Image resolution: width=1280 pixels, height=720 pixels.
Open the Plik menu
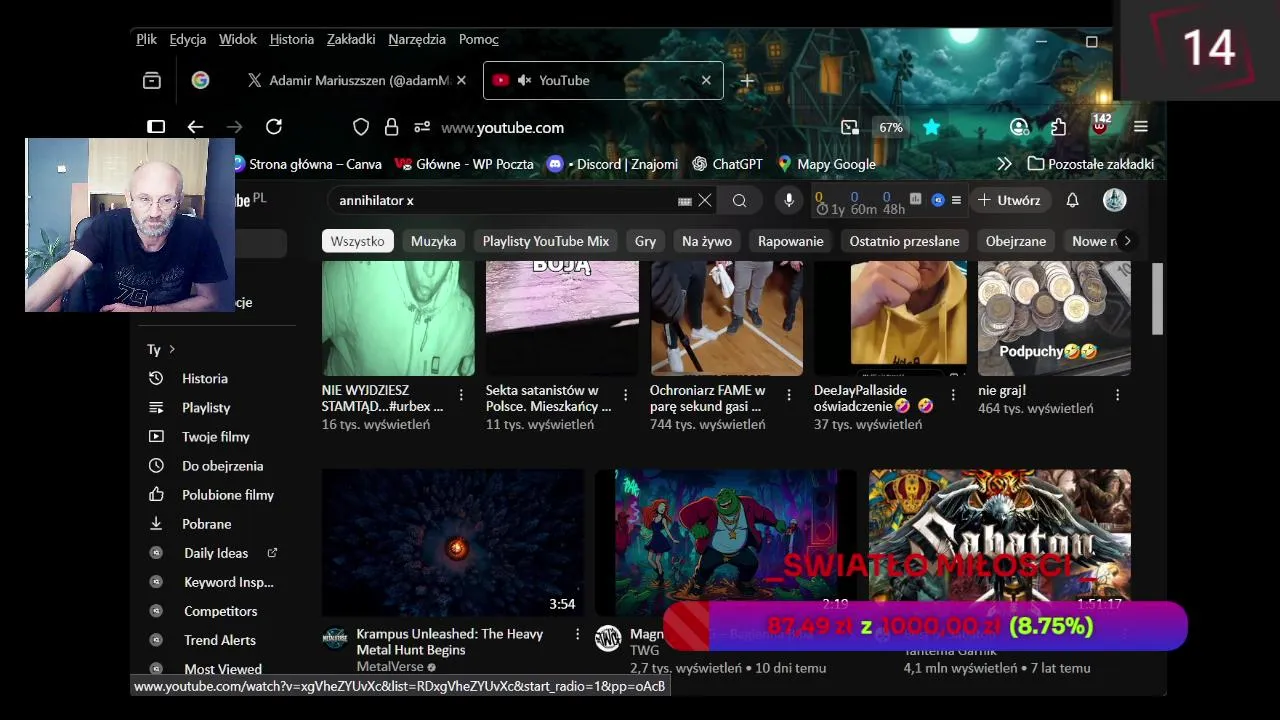click(x=147, y=39)
